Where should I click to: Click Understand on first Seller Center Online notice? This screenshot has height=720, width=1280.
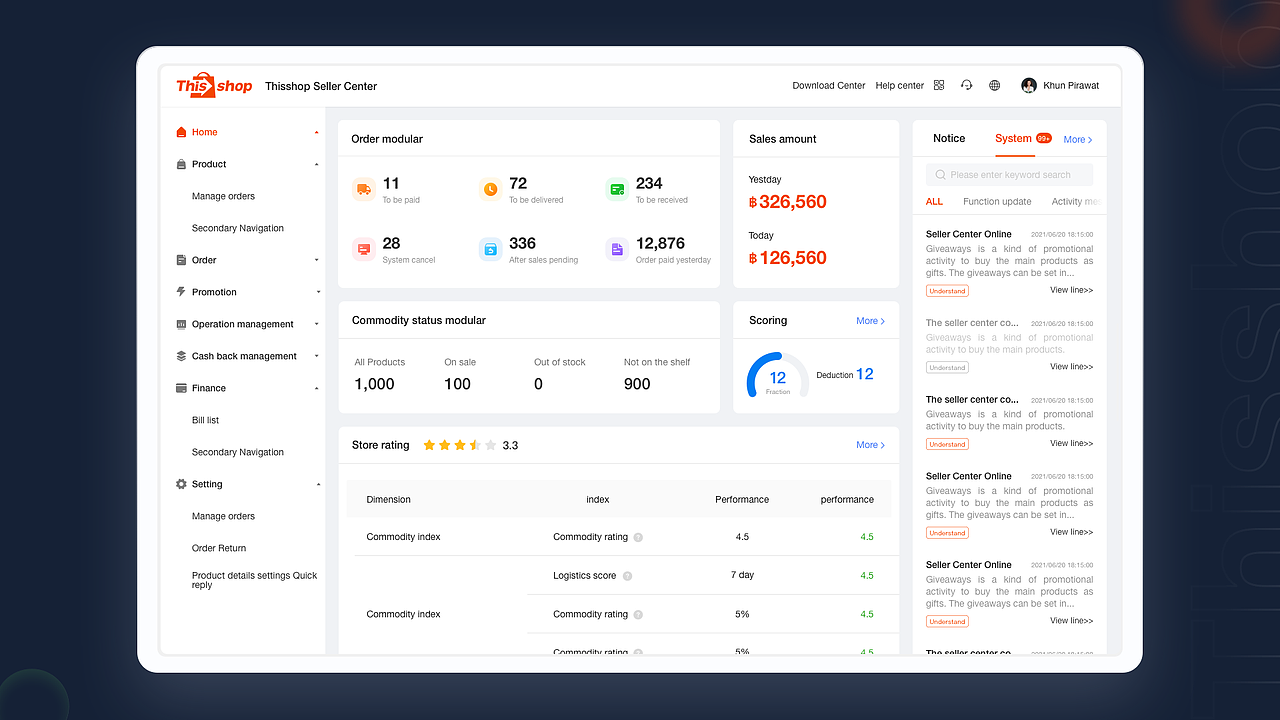pos(947,291)
